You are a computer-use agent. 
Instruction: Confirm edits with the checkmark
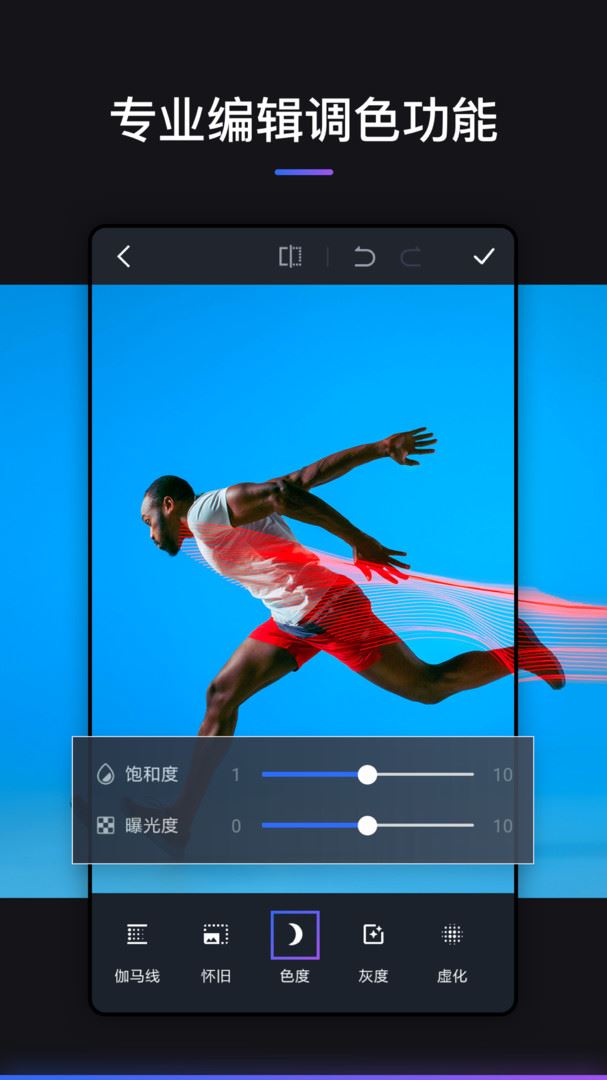(x=484, y=257)
